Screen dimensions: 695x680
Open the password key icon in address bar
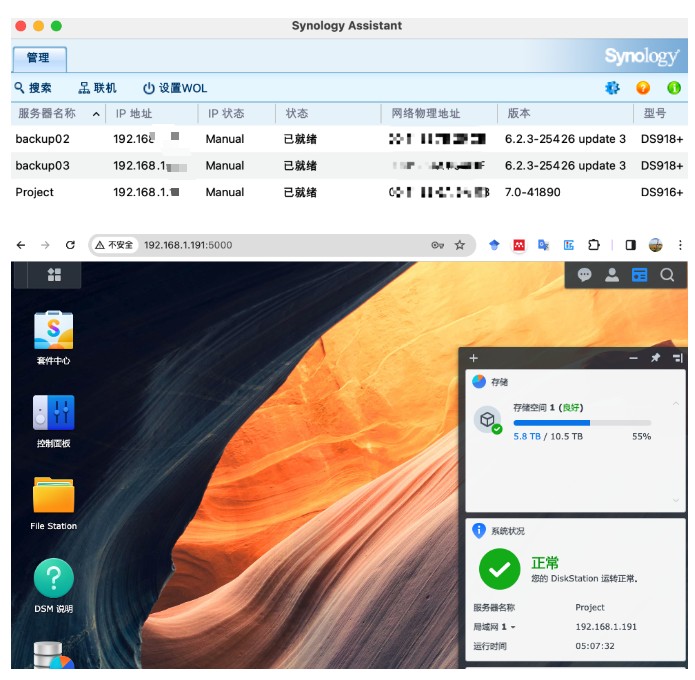437,245
